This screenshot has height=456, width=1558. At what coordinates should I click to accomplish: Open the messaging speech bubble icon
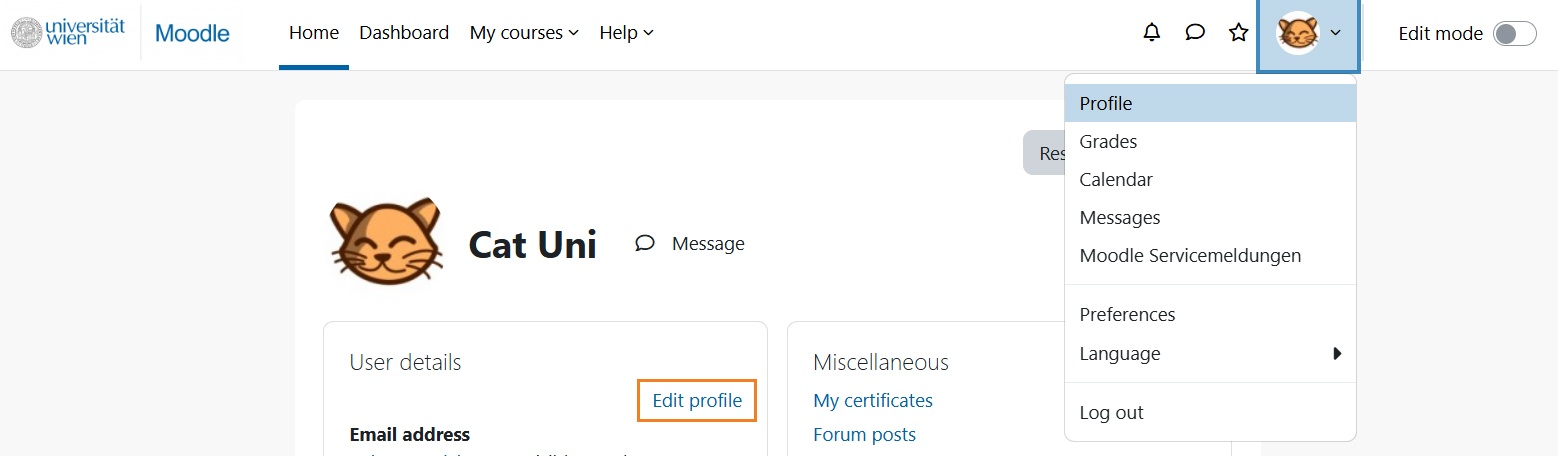[x=1195, y=33]
